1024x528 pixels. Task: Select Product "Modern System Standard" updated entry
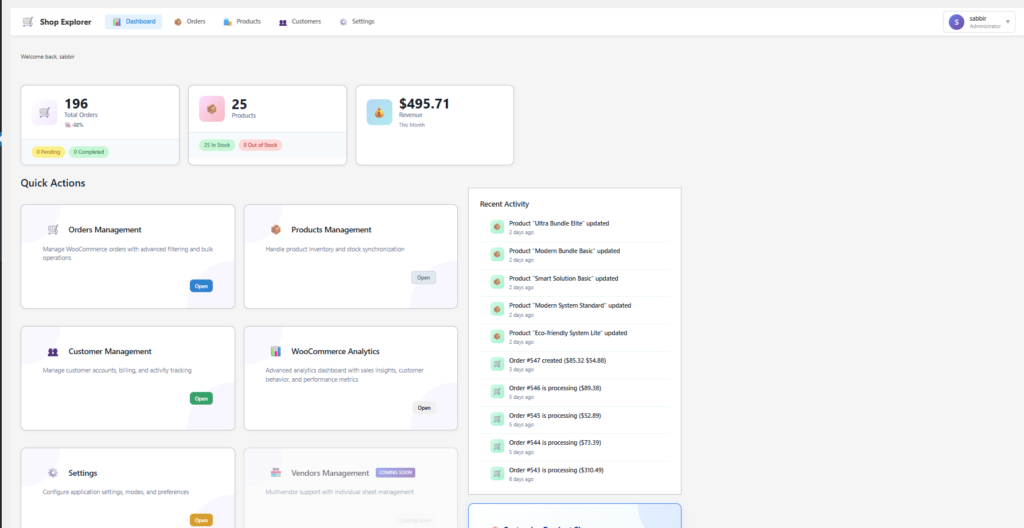click(575, 310)
